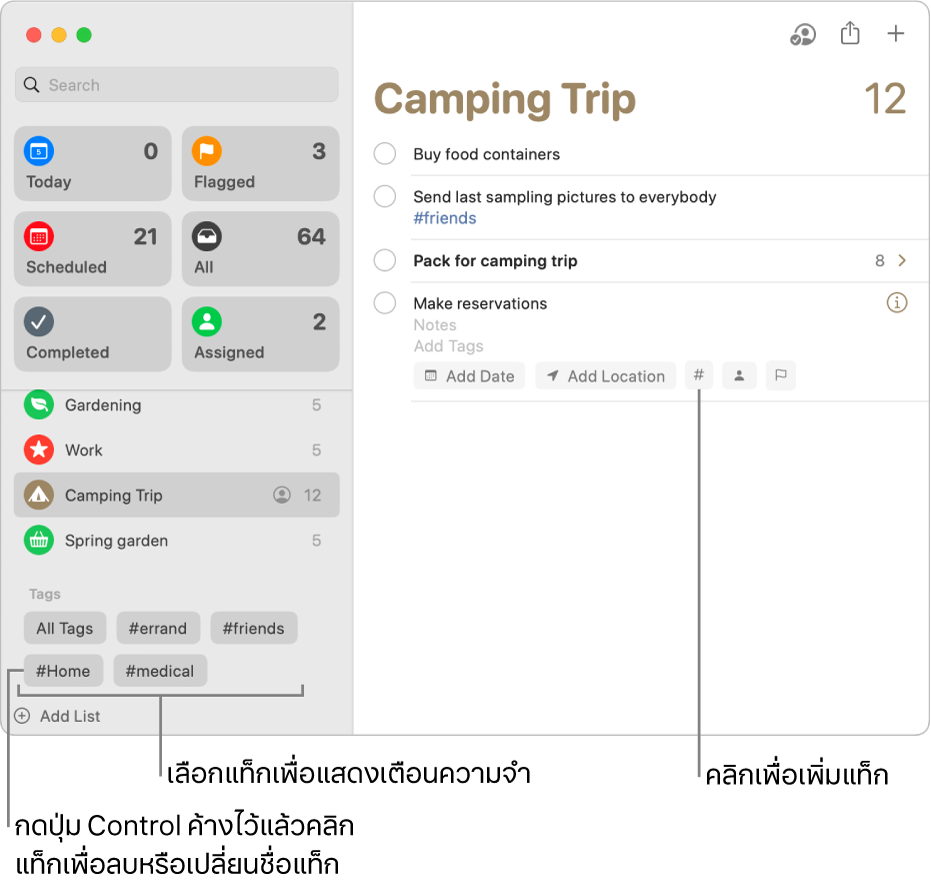Screen dimensions: 931x894
Task: Open the Scheduled smart list
Action: pyautogui.click(x=92, y=250)
